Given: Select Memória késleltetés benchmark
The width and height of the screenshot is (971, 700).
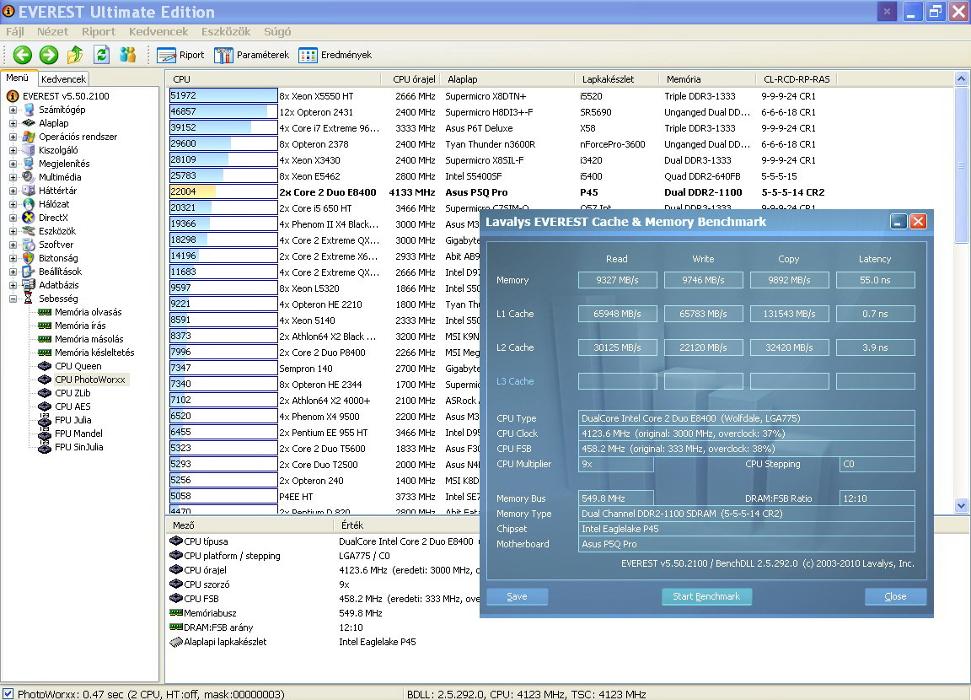Looking at the screenshot, I should point(94,352).
